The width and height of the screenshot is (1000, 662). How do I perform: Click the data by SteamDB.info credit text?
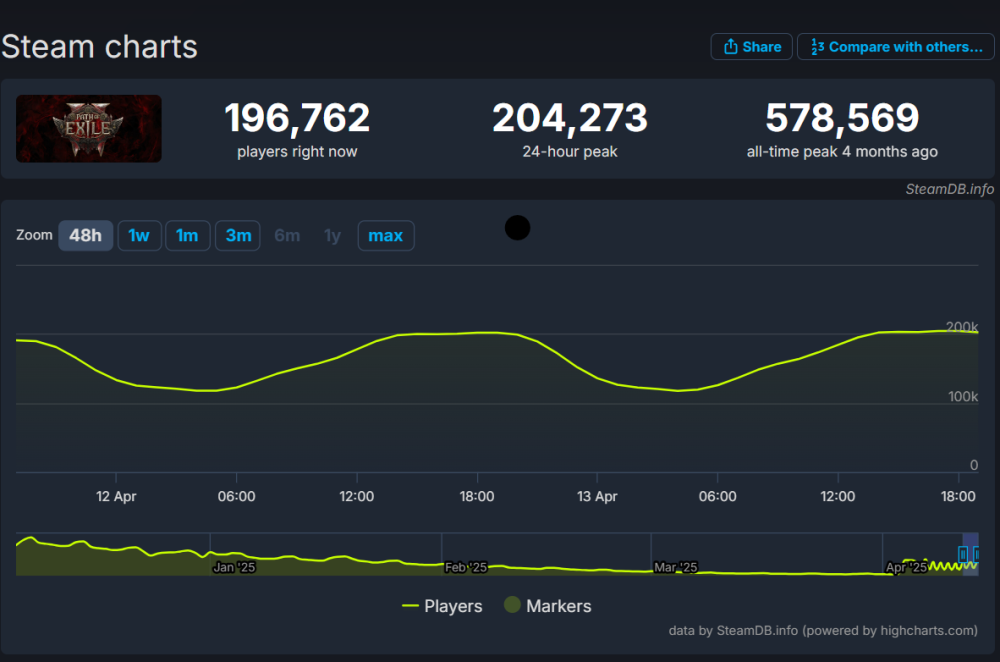(823, 631)
